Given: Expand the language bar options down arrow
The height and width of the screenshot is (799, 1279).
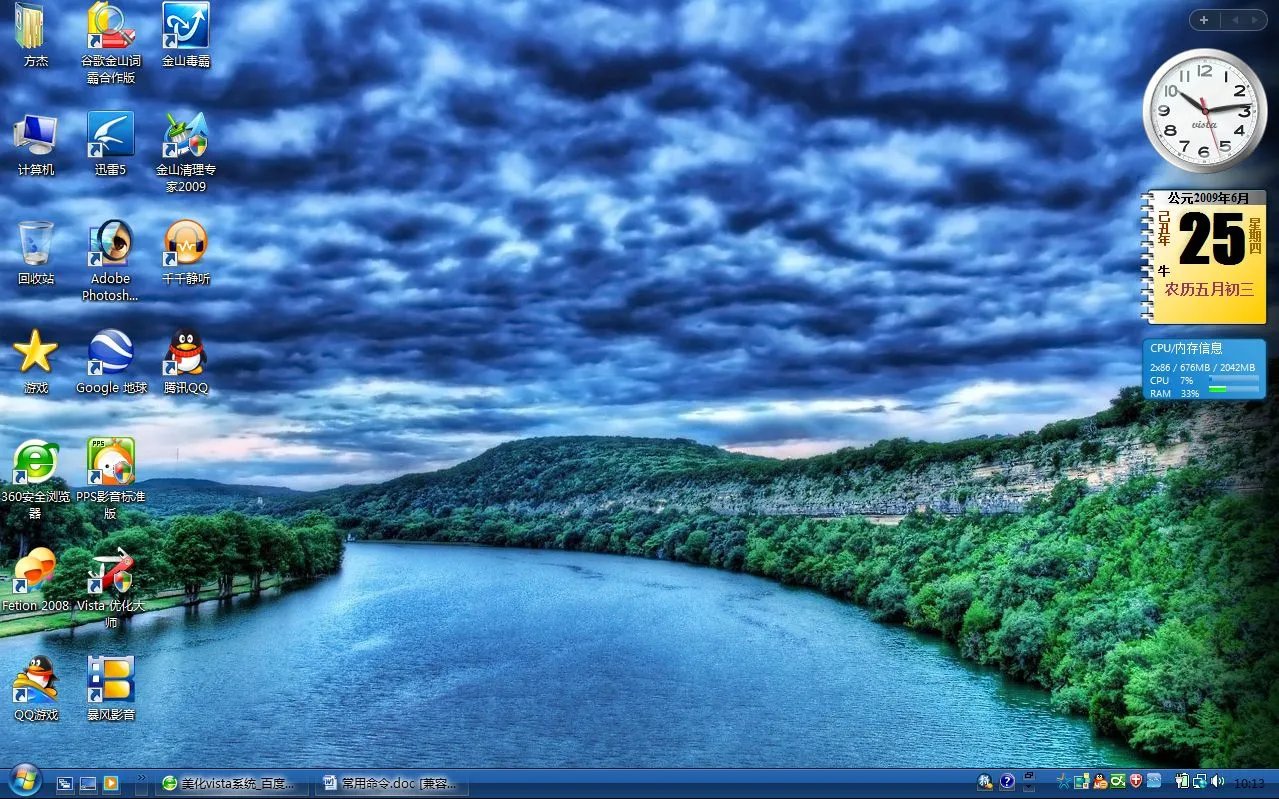Looking at the screenshot, I should pos(1029,787).
